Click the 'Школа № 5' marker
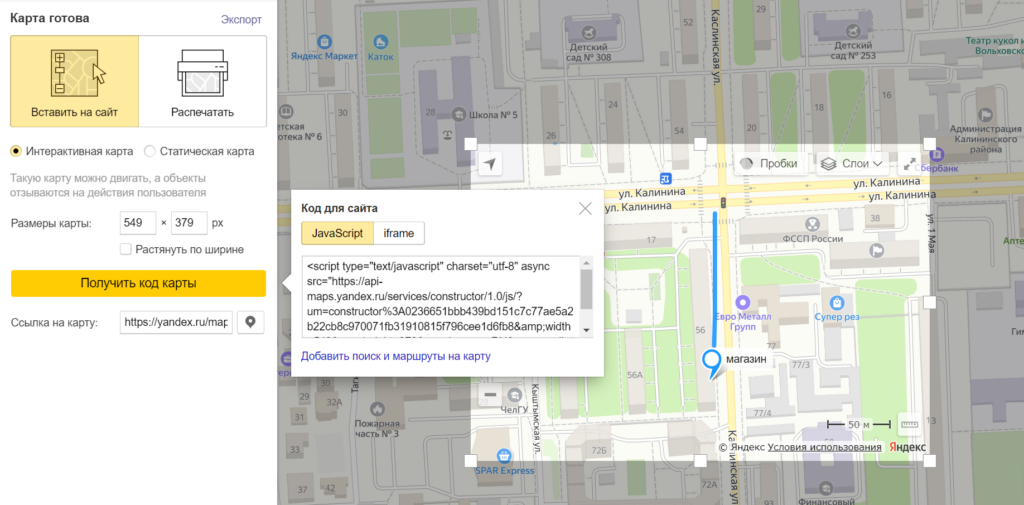This screenshot has height=505, width=1024. coord(458,115)
